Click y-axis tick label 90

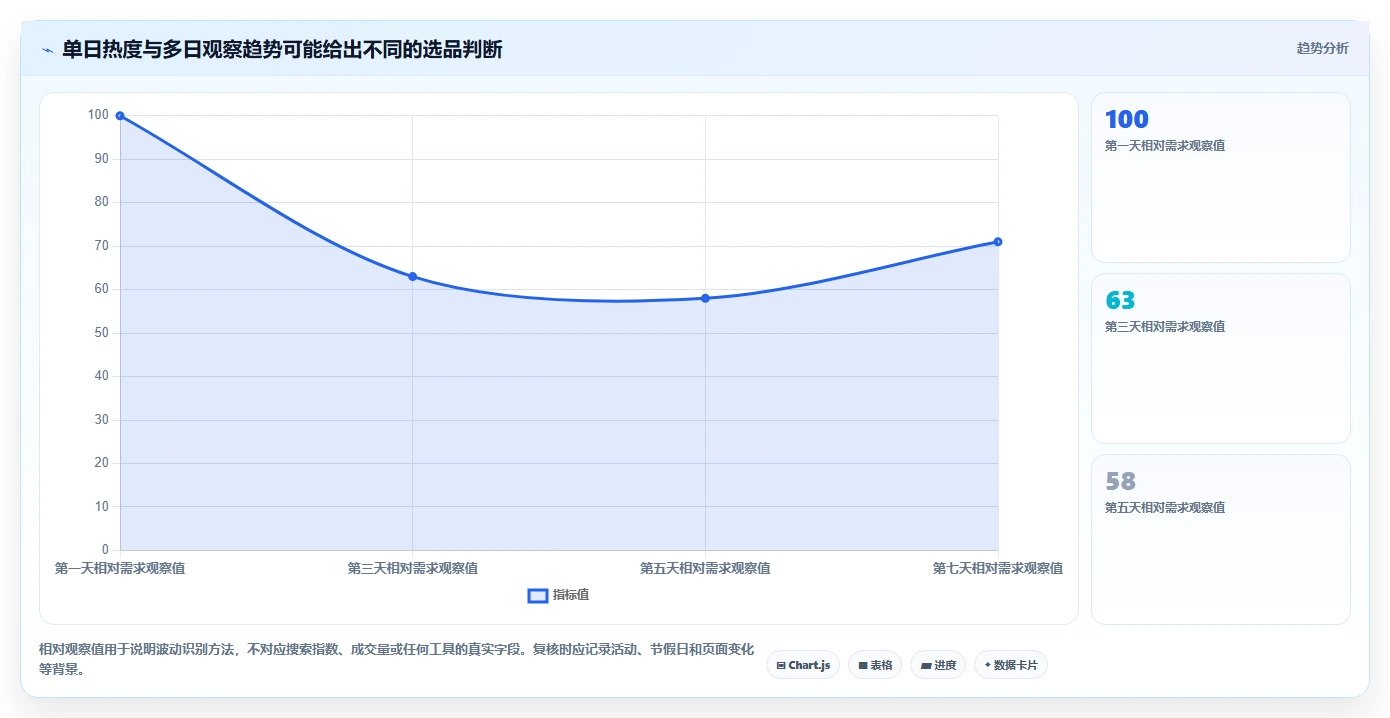101,159
